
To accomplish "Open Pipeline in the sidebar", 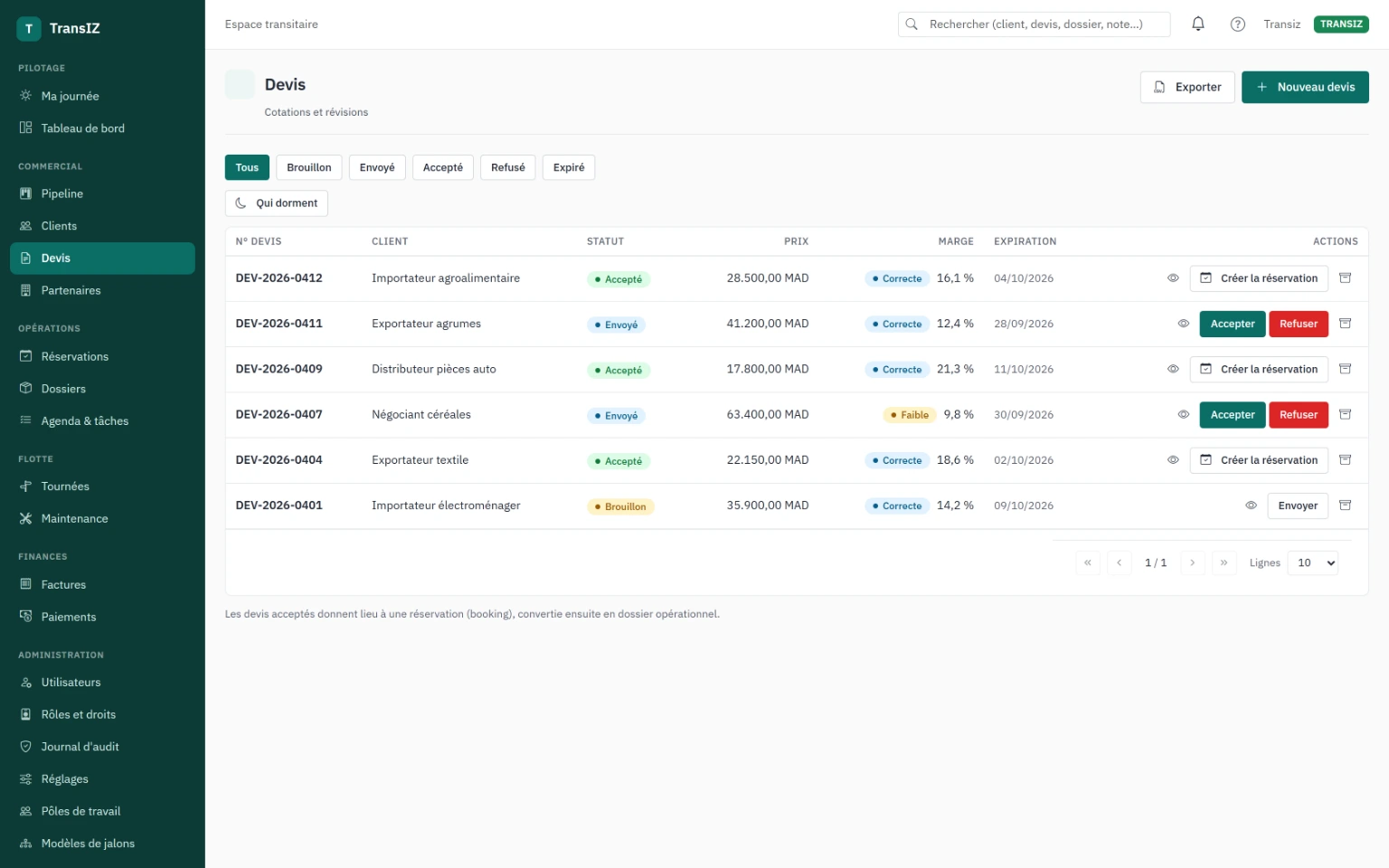I will click(x=102, y=193).
